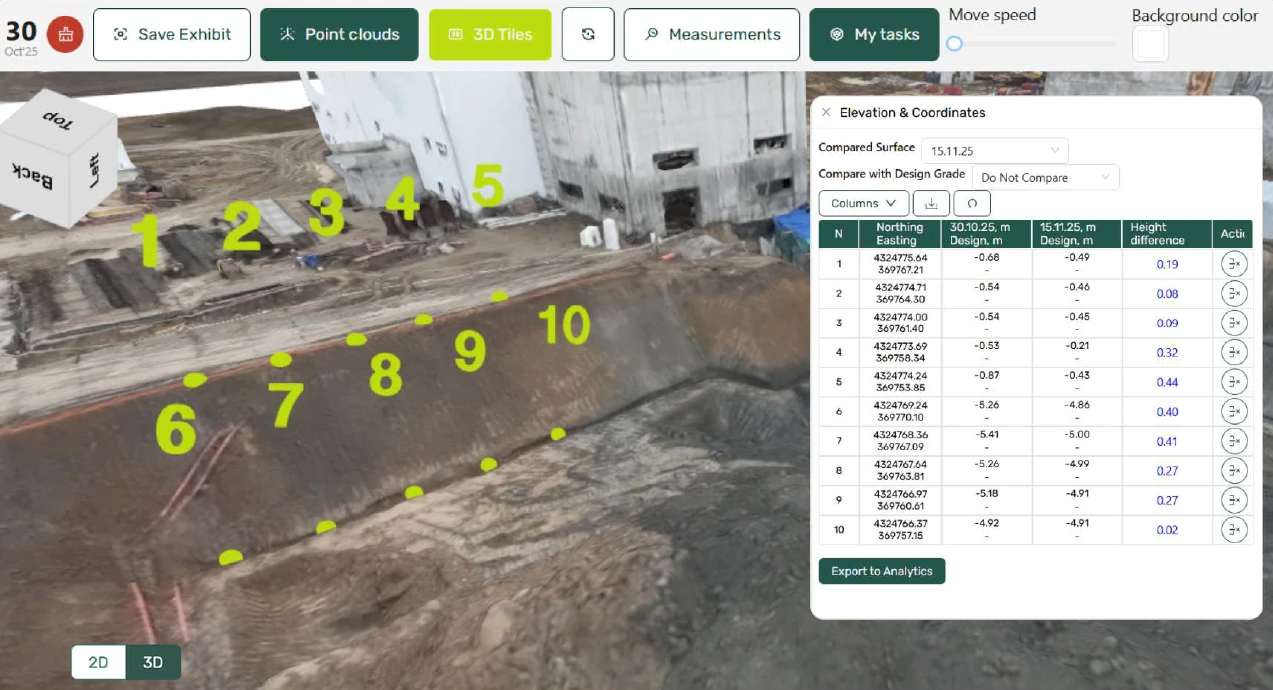1273x690 pixels.
Task: Open the Compared Surface dropdown
Action: coord(995,151)
